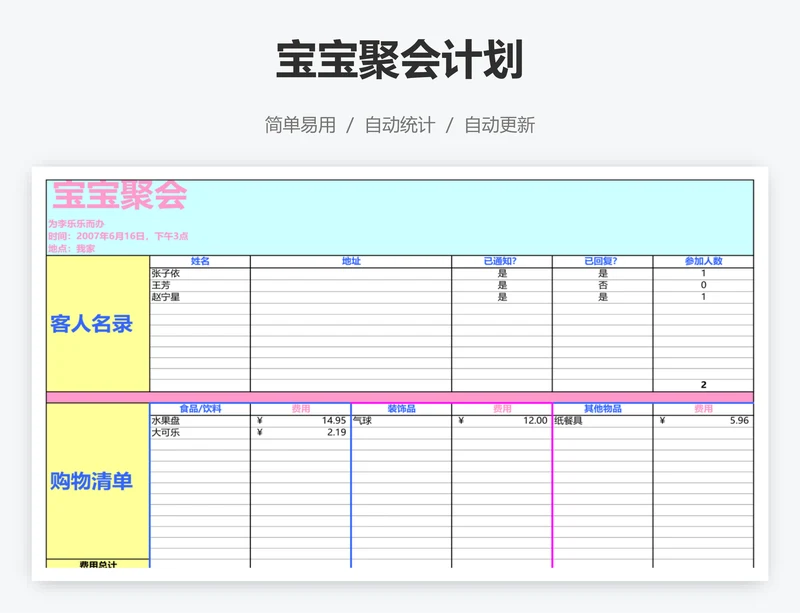Select the 纸餐具 item cell

pos(603,421)
